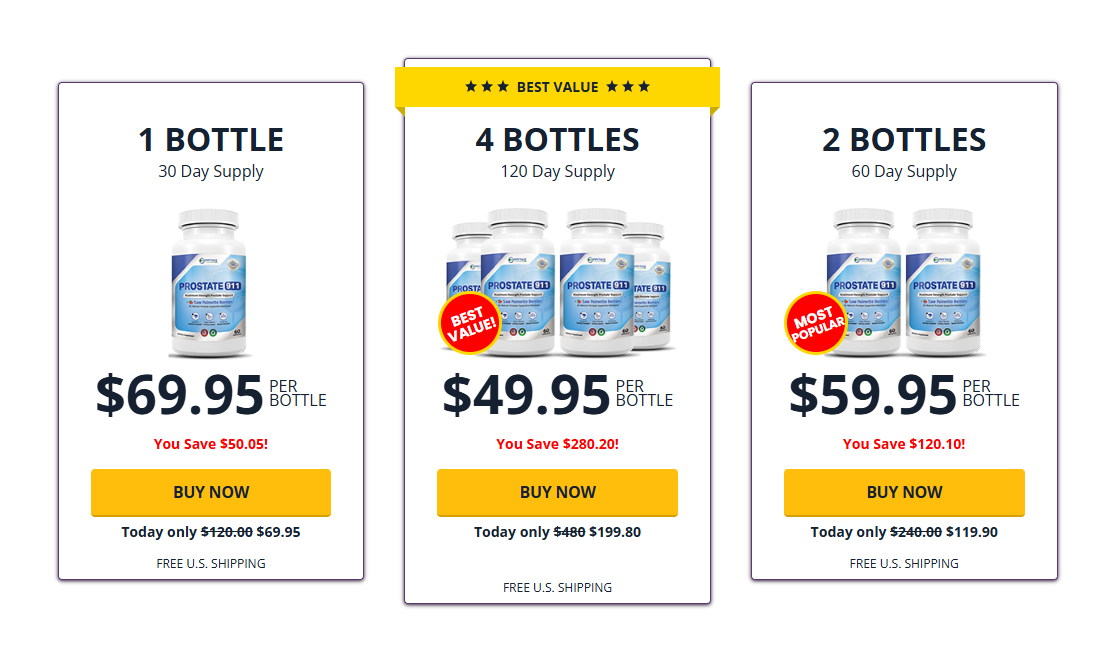This screenshot has height=662, width=1117.
Task: Click the red Most Popular badge
Action: [x=816, y=323]
